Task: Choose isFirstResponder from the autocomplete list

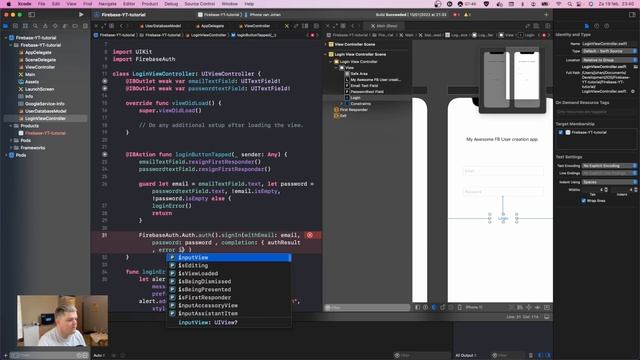Action: tap(229, 298)
